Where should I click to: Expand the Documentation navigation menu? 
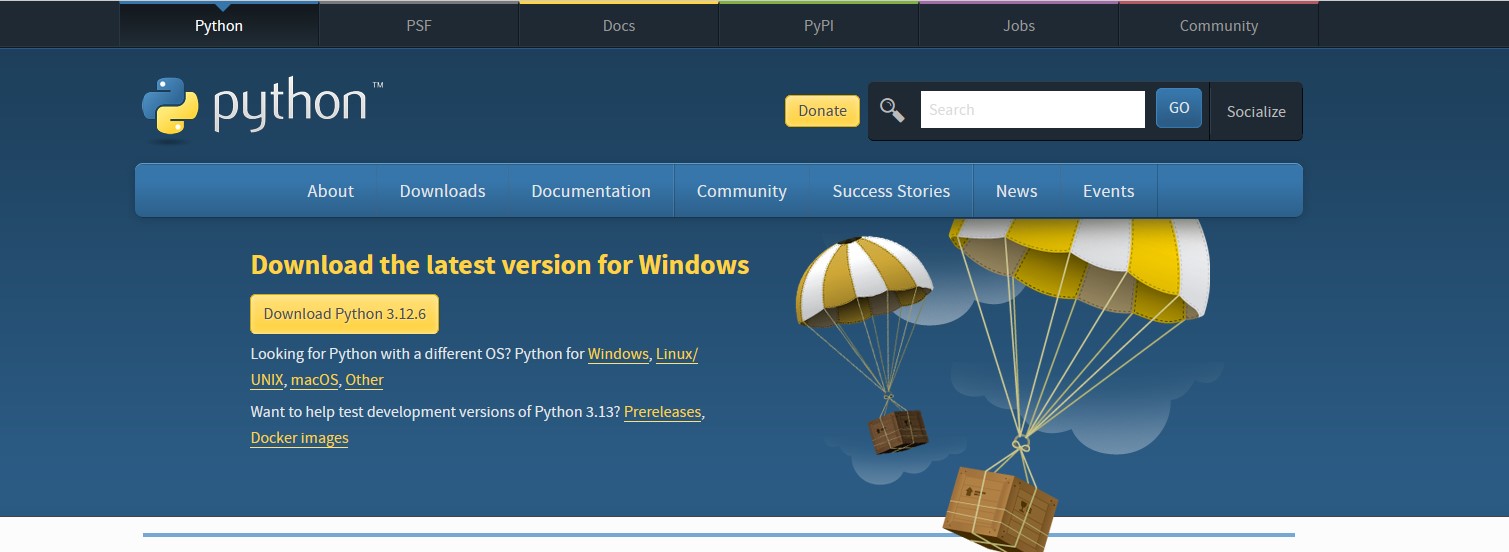pyautogui.click(x=591, y=191)
